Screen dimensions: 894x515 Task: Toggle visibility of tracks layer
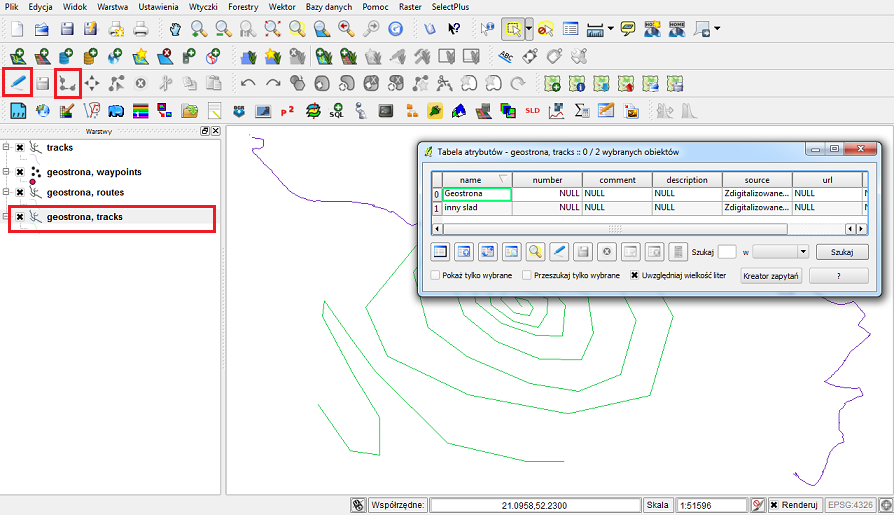[20, 148]
